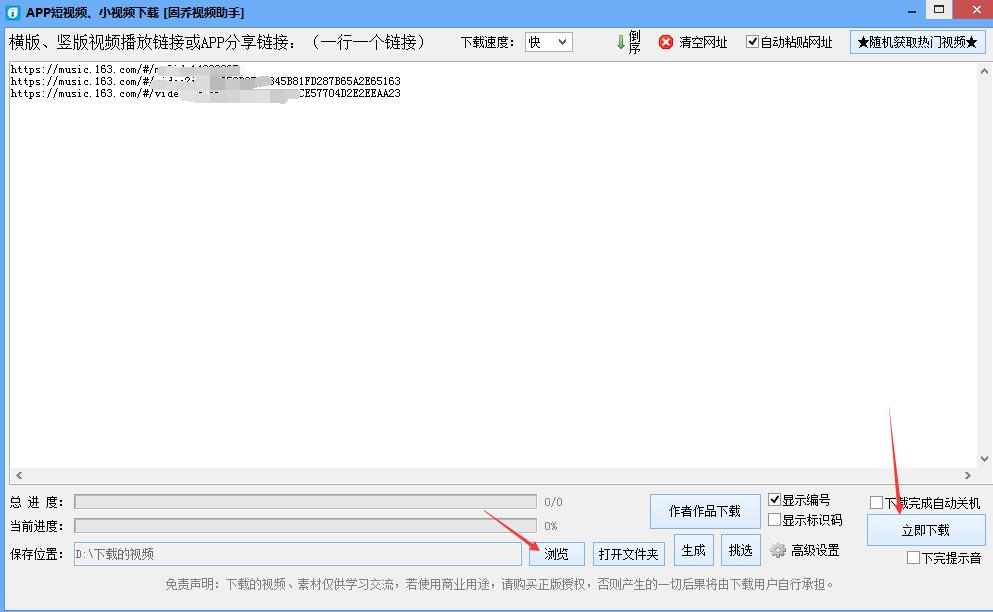Click the 挑选 button
Viewport: 993px width, 612px height.
[x=740, y=550]
